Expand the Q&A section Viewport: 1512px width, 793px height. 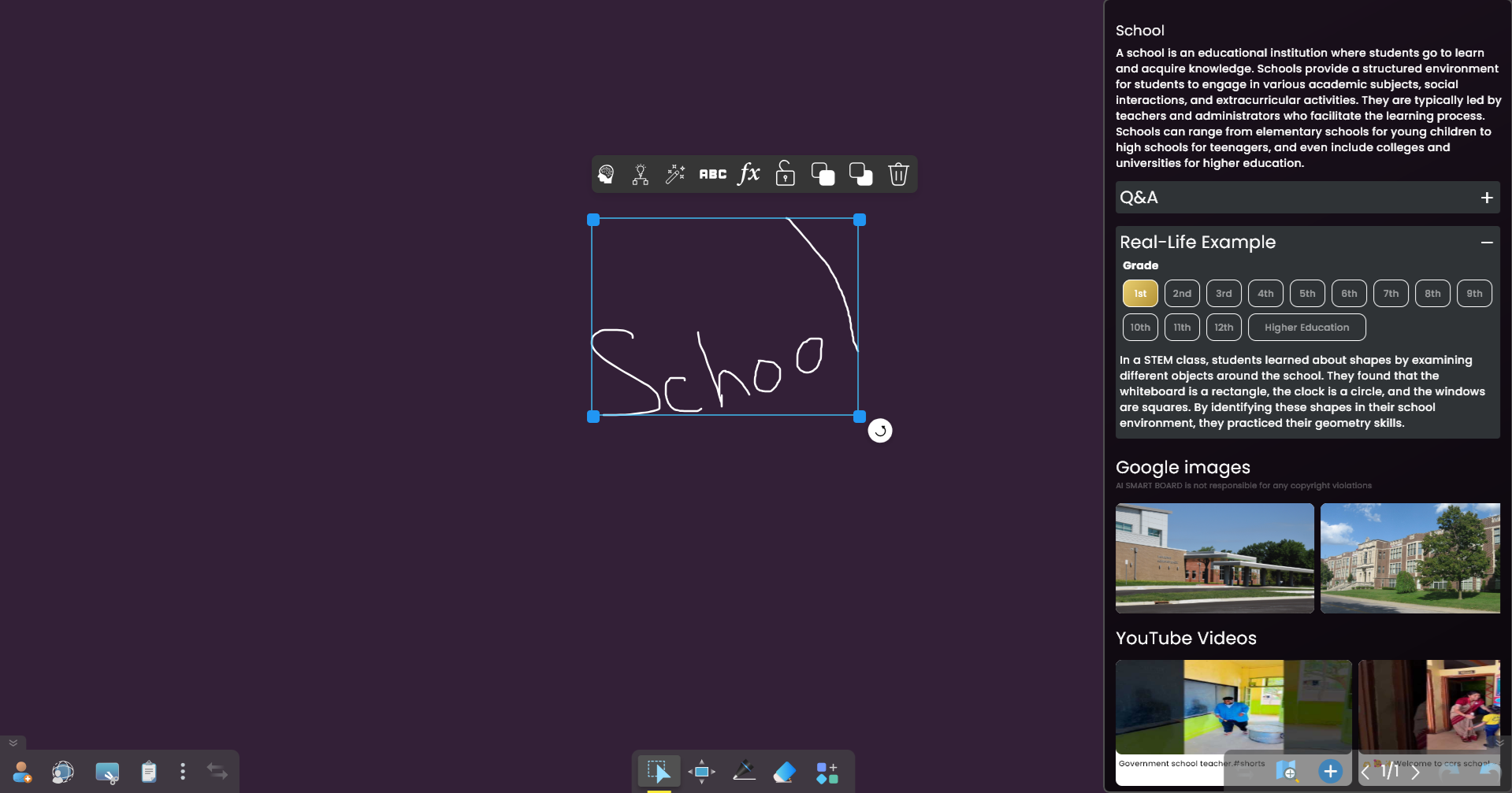1487,198
